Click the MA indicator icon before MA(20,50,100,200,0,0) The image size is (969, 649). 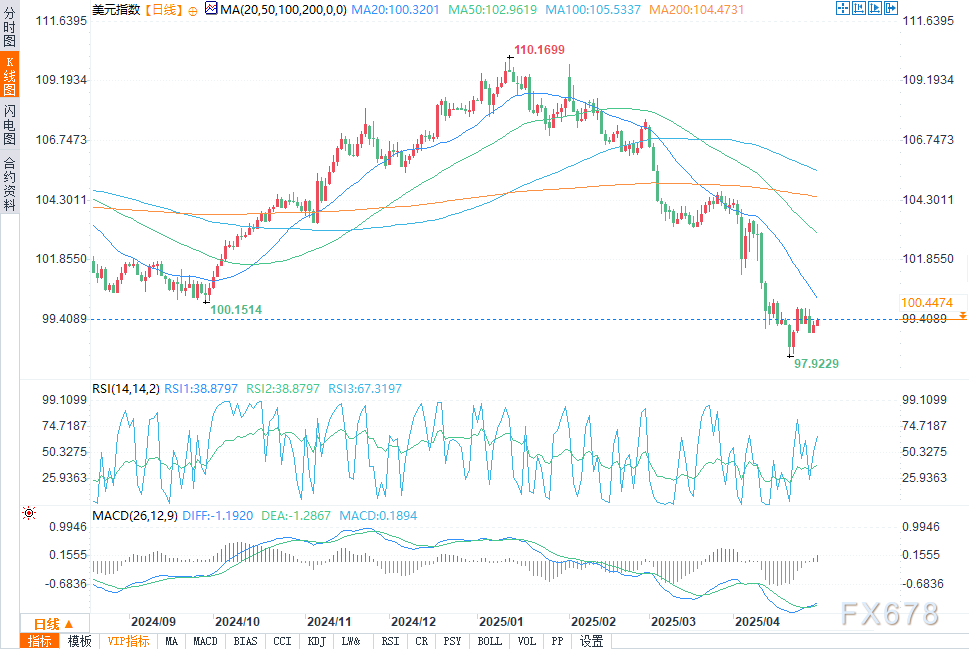coord(210,9)
